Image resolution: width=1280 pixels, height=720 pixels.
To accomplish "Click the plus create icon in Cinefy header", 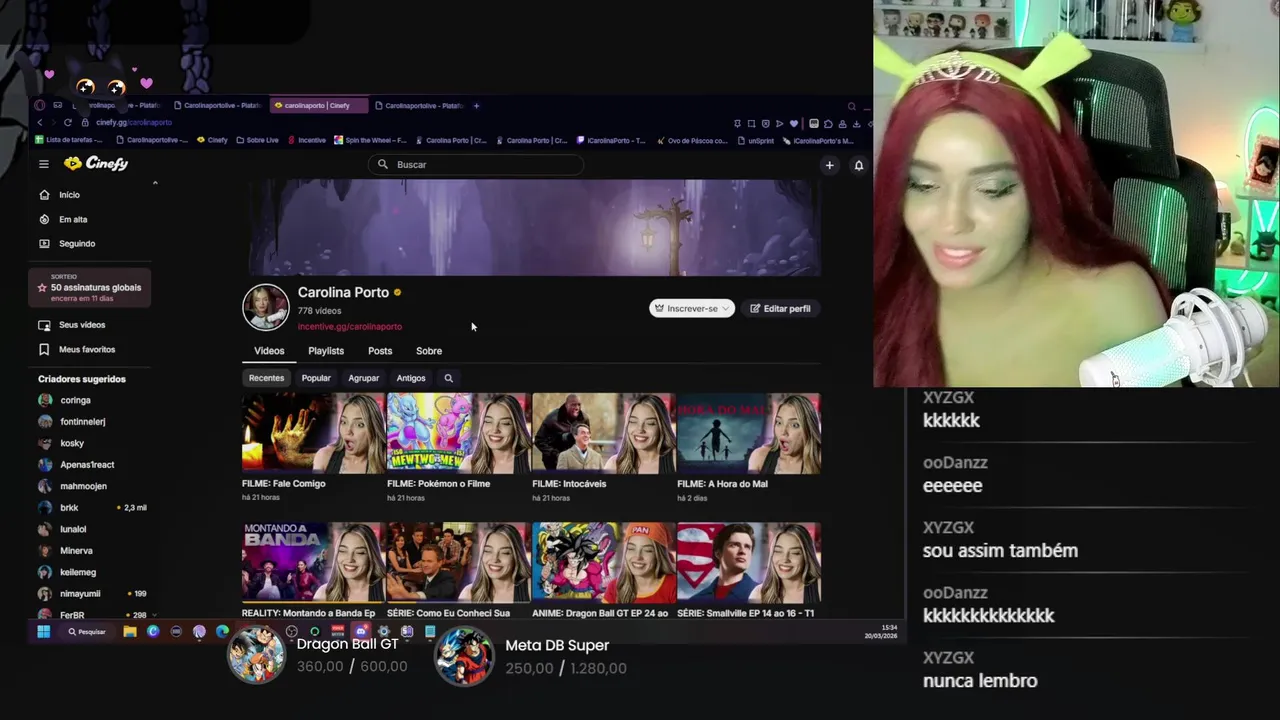I will (829, 165).
